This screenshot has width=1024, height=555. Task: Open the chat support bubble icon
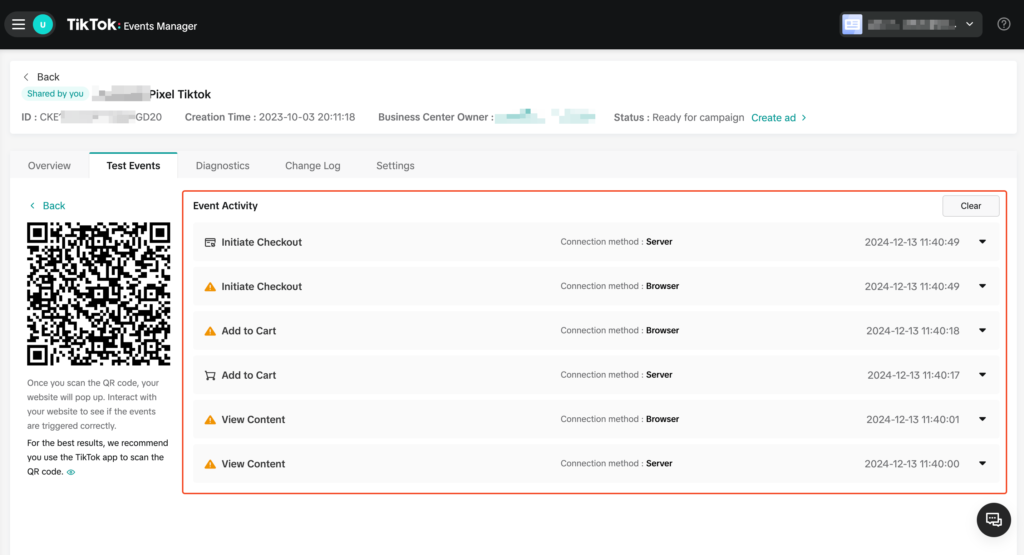tap(993, 520)
